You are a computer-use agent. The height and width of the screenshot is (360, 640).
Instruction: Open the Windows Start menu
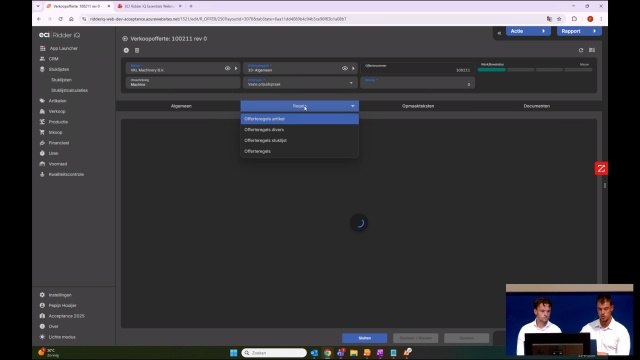233,353
